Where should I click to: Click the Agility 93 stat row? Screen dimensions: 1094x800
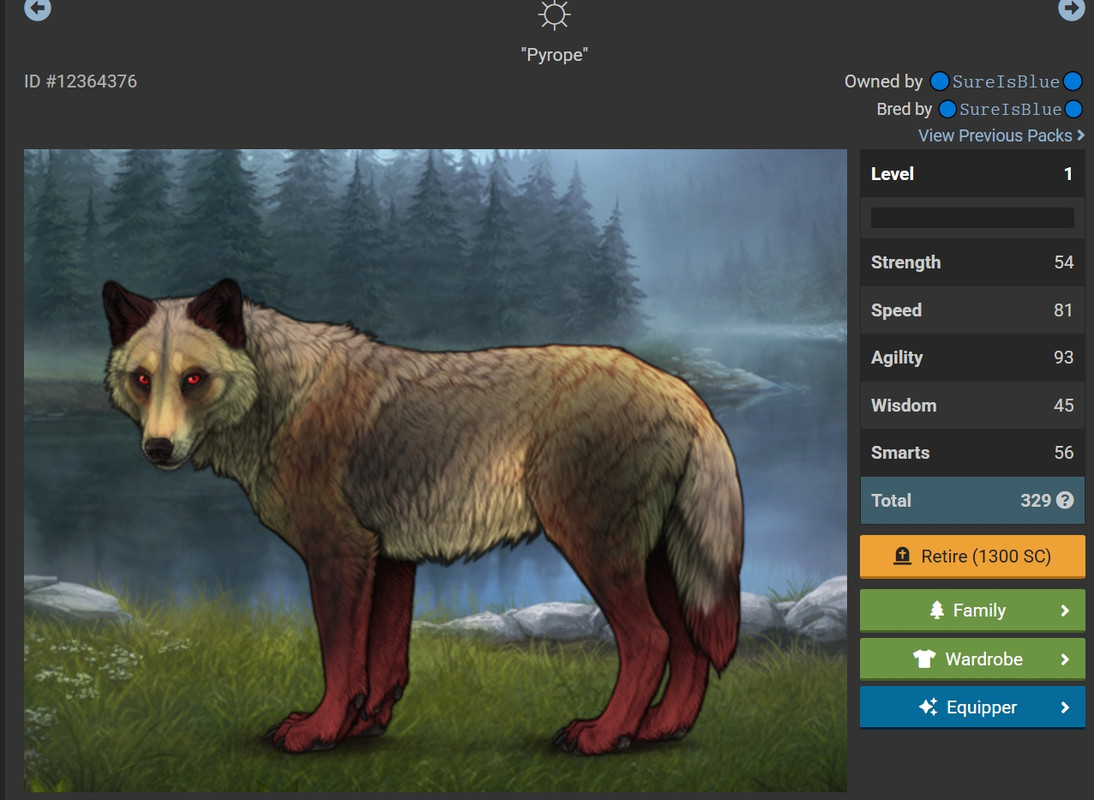click(972, 357)
